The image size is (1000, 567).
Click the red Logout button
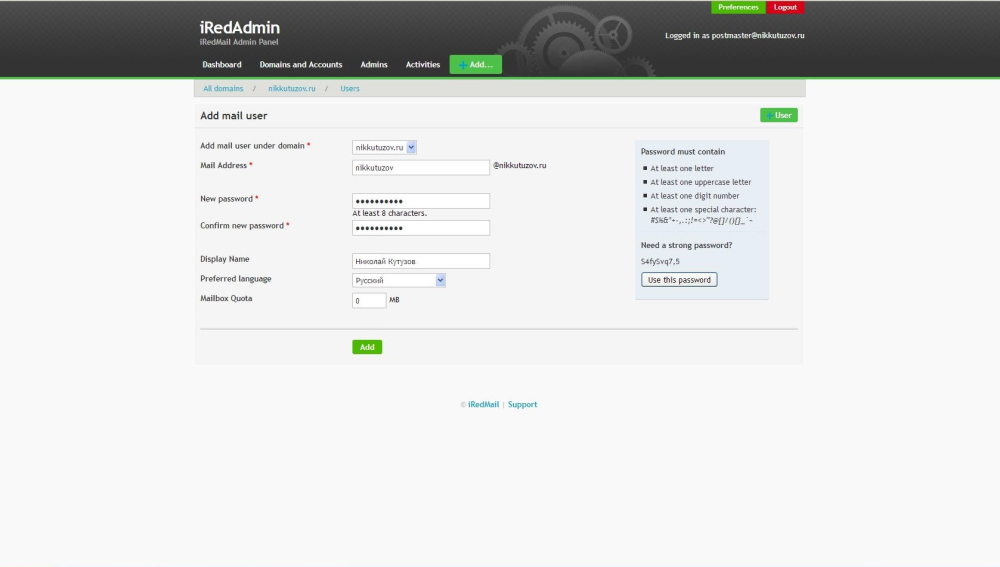pyautogui.click(x=785, y=7)
